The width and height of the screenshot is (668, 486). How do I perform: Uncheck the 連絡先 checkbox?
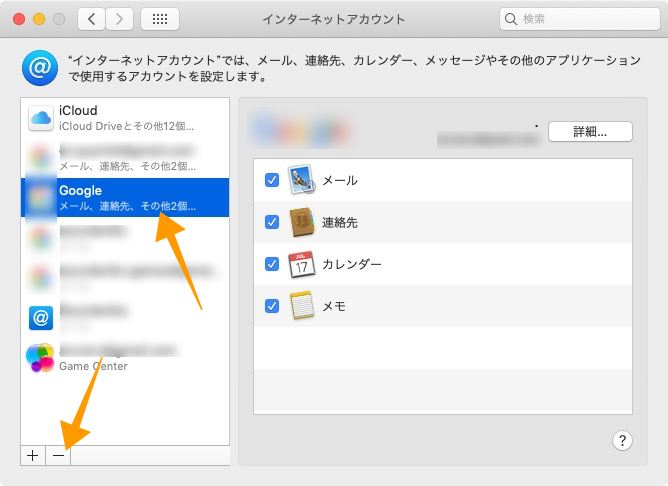click(272, 222)
